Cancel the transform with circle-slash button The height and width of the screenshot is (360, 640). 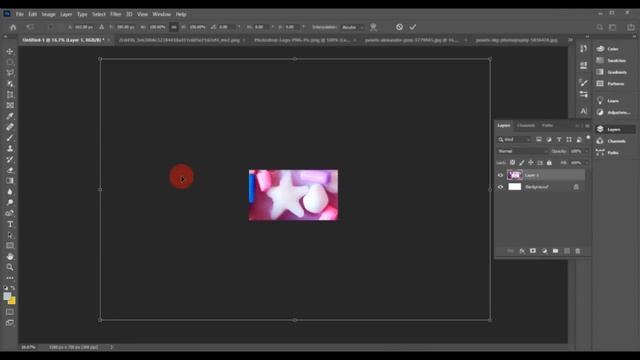click(399, 27)
